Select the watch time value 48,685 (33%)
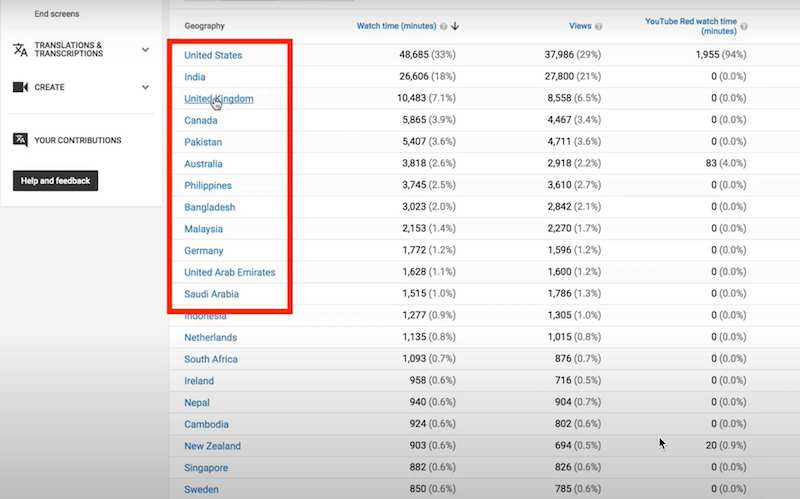Screen dimensions: 800x499 pyautogui.click(x=428, y=55)
